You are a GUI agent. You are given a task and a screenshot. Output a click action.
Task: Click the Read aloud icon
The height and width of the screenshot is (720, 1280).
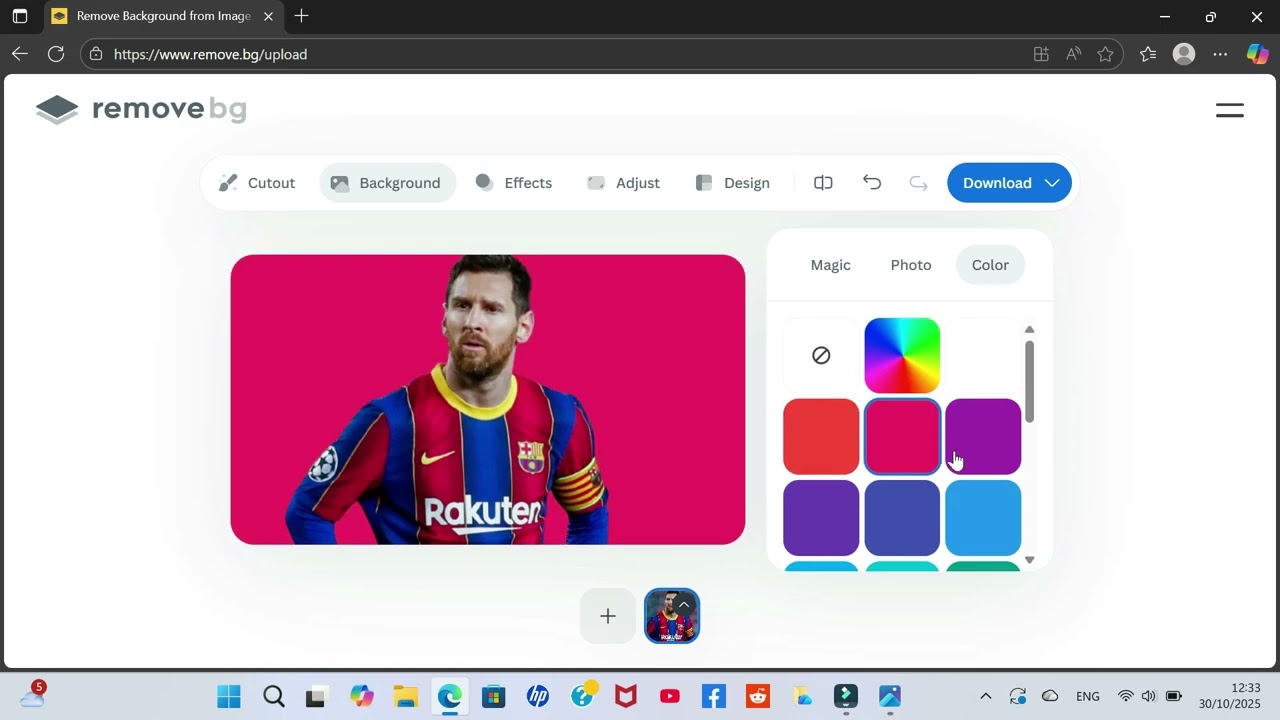click(x=1073, y=54)
